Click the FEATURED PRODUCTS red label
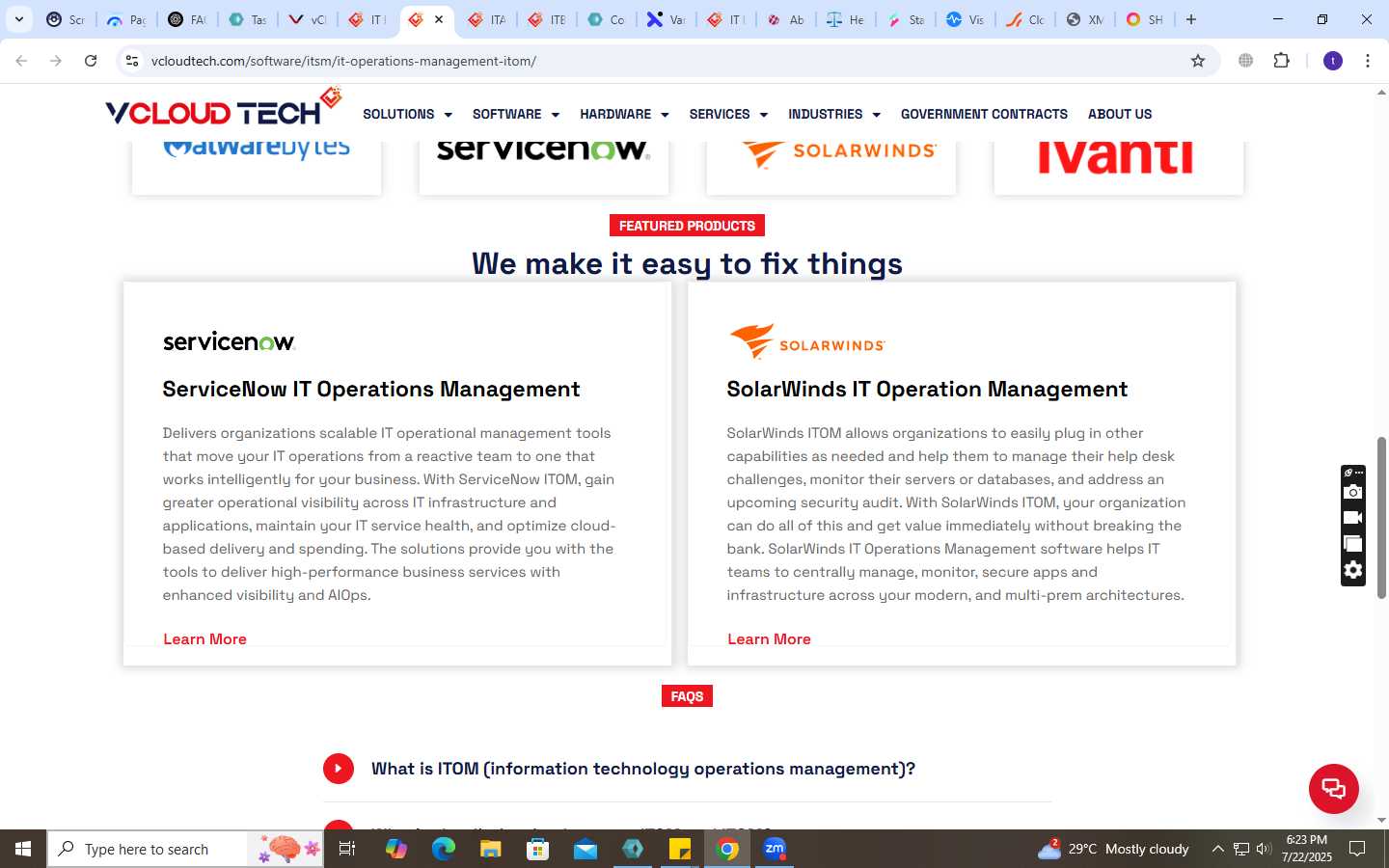This screenshot has height=868, width=1389. (687, 226)
